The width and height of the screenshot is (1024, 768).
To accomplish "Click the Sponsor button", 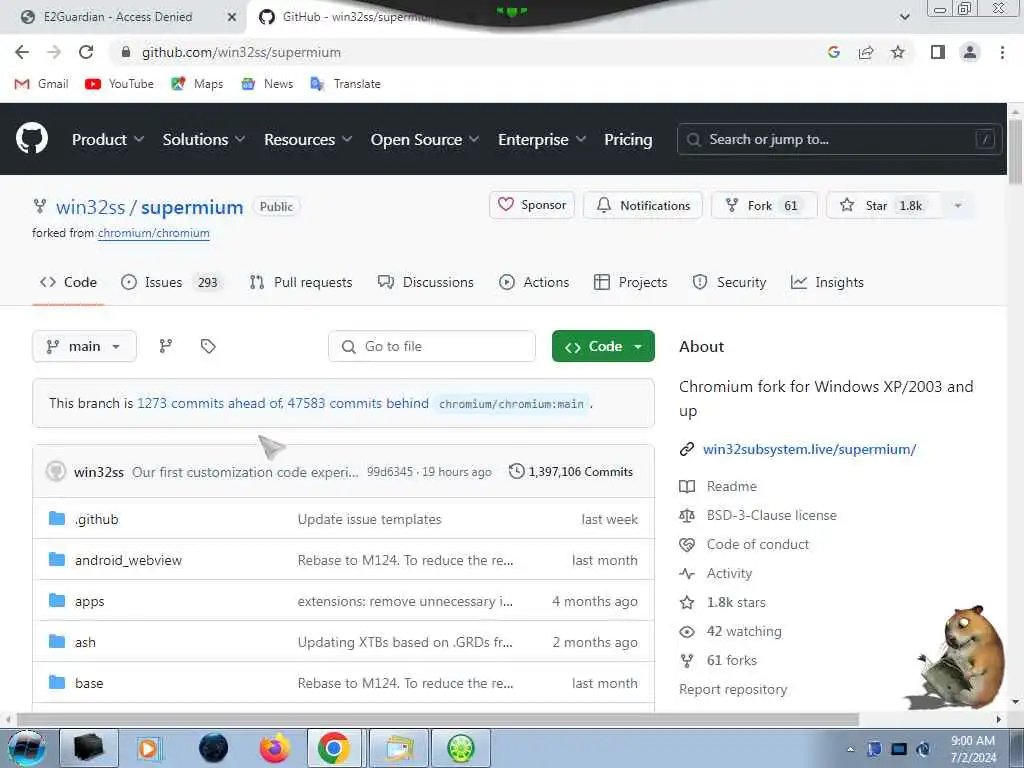I will pos(532,205).
